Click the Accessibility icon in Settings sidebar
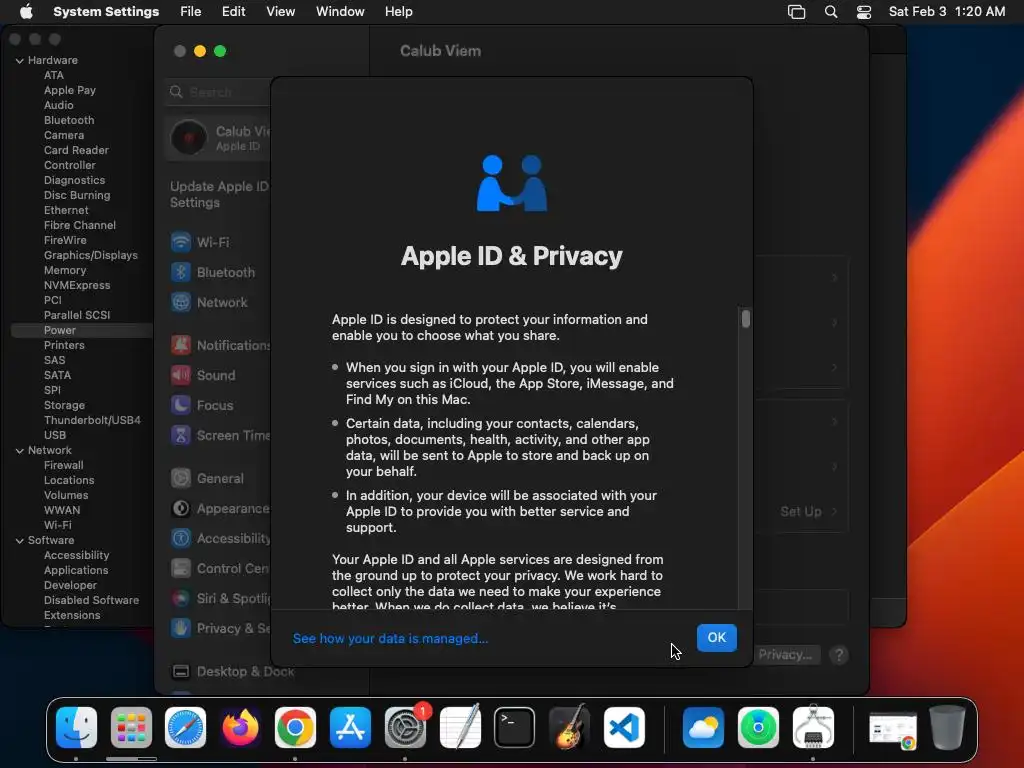Viewport: 1024px width, 768px height. (x=181, y=538)
